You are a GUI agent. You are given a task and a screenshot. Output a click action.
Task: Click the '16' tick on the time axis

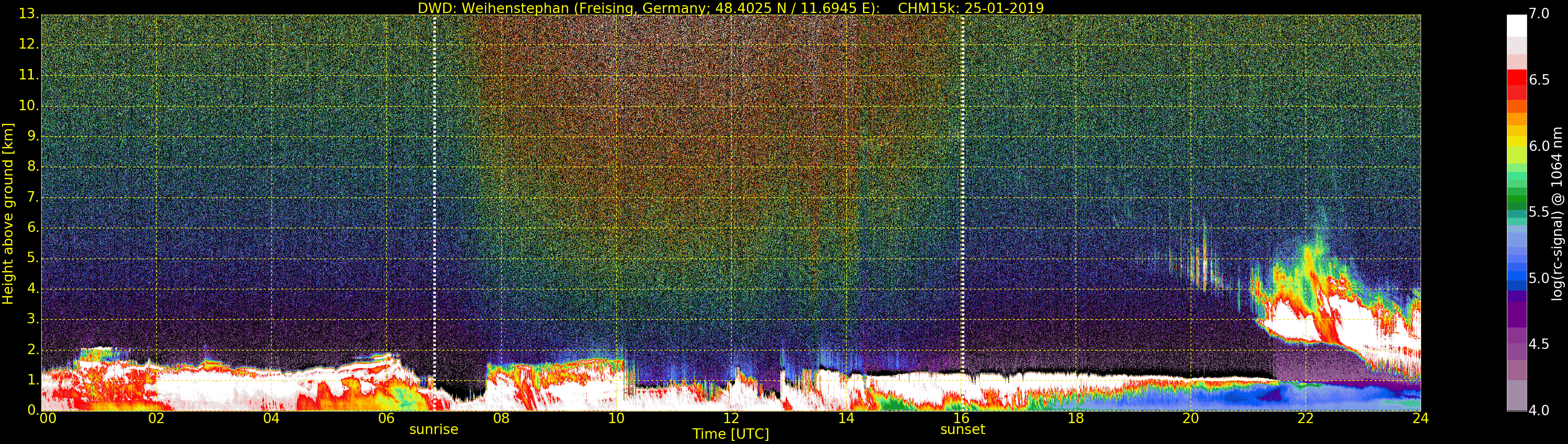pos(961,418)
